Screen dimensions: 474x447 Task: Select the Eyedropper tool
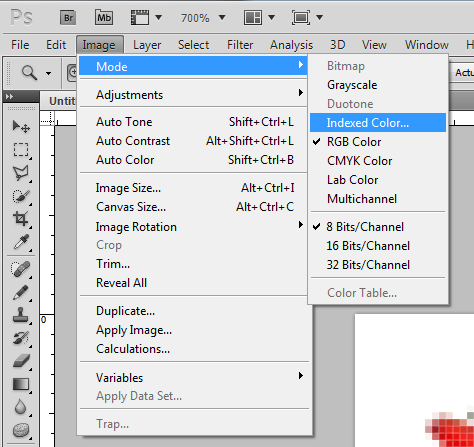21,242
